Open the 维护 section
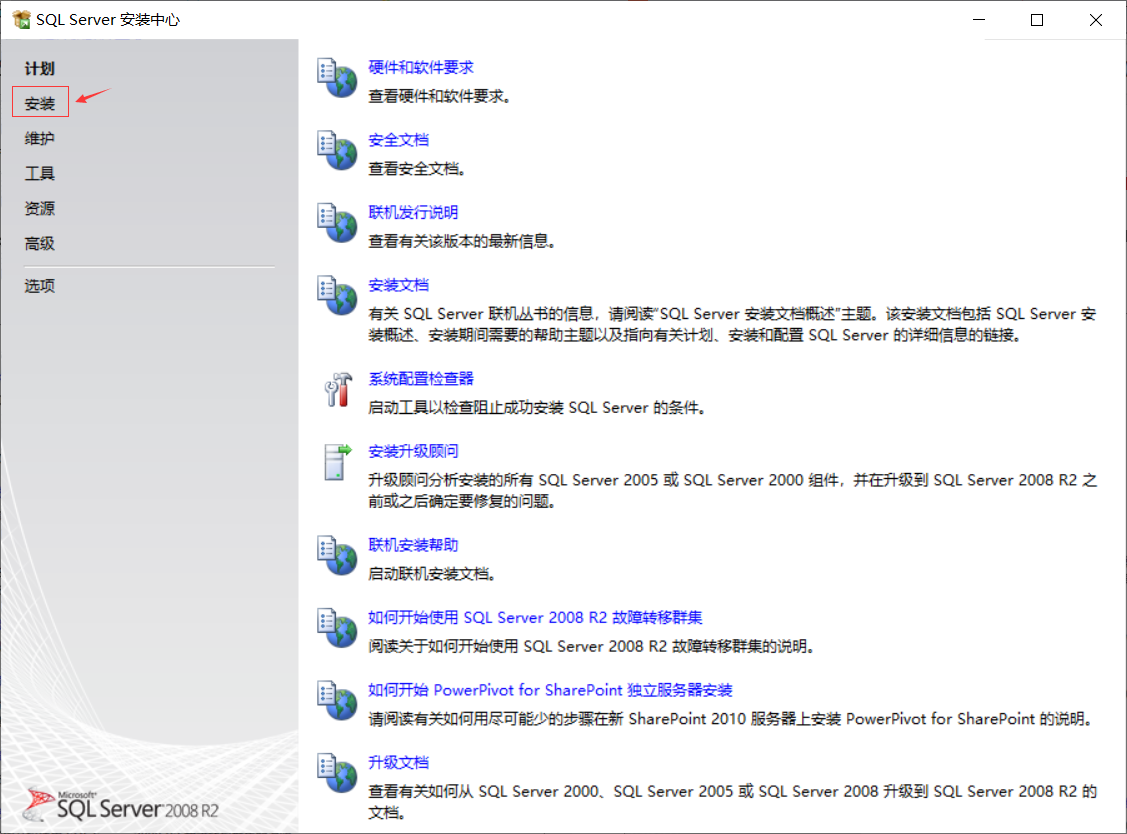The height and width of the screenshot is (834, 1127). point(40,138)
